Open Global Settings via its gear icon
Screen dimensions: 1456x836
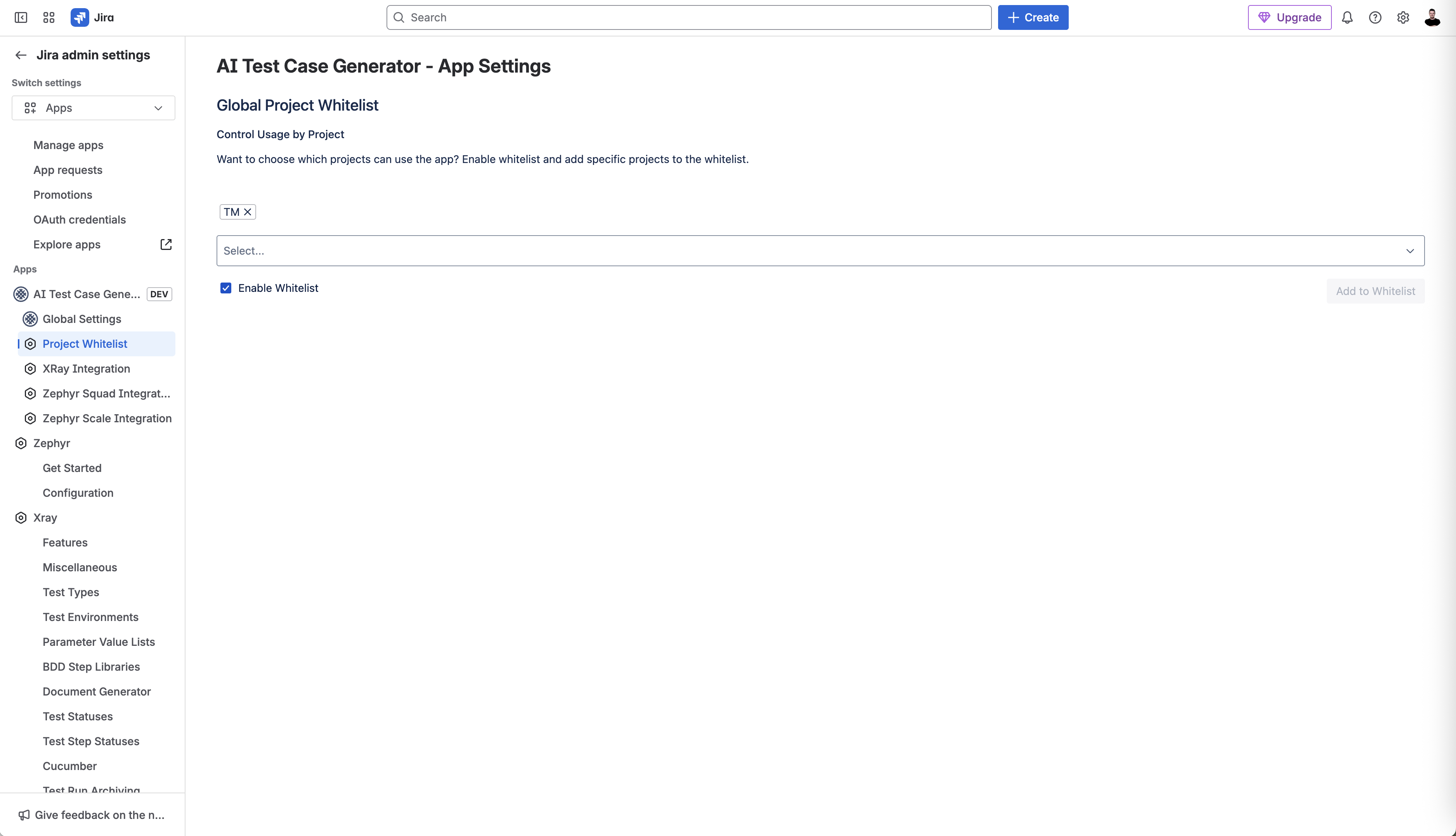pyautogui.click(x=30, y=319)
